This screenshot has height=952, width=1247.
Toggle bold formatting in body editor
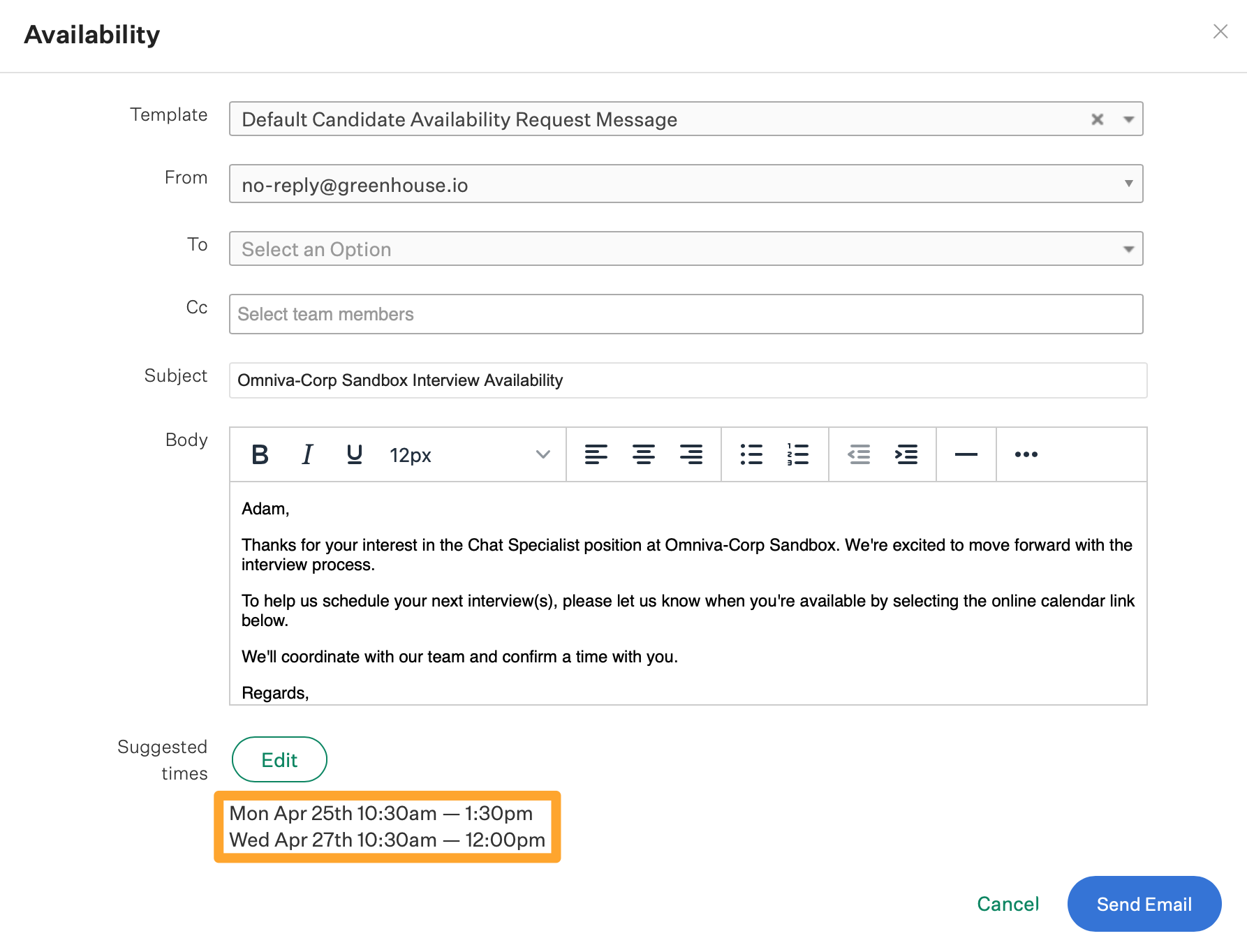[260, 454]
